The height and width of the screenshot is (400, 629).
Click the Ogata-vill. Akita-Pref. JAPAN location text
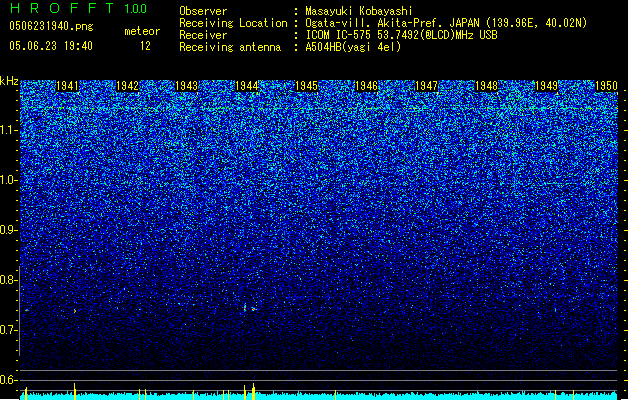click(446, 23)
